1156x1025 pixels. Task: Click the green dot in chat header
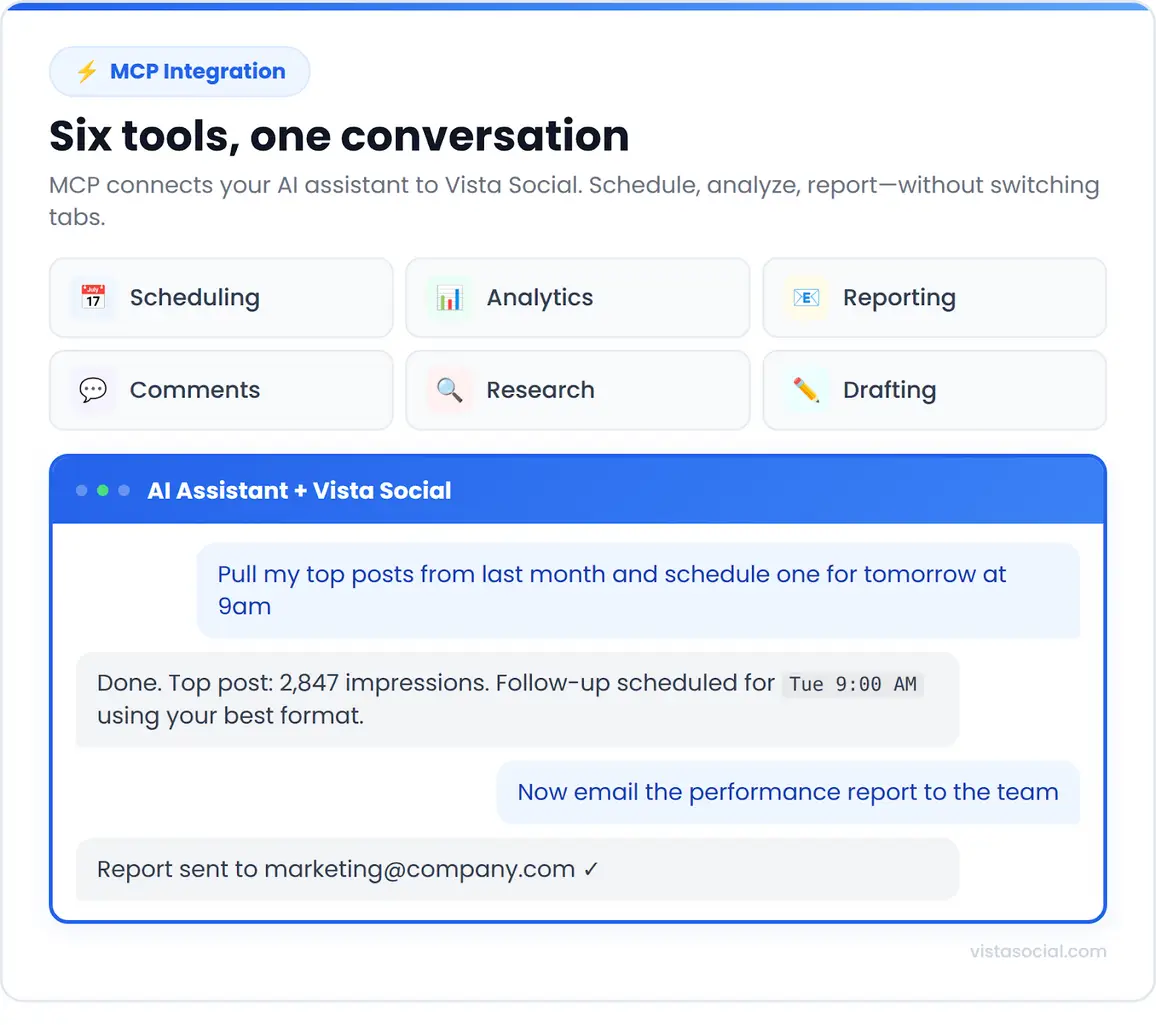coord(103,491)
